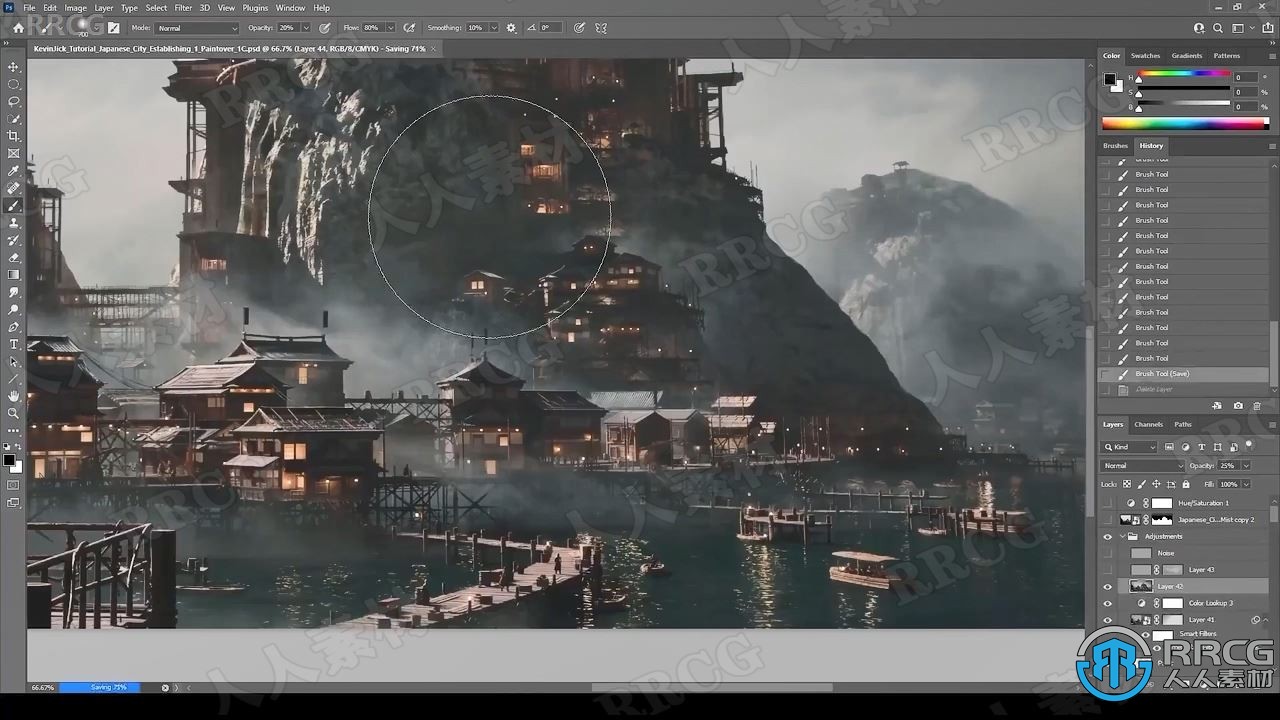The width and height of the screenshot is (1280, 720).
Task: Toggle pressure for size icon
Action: pos(579,28)
